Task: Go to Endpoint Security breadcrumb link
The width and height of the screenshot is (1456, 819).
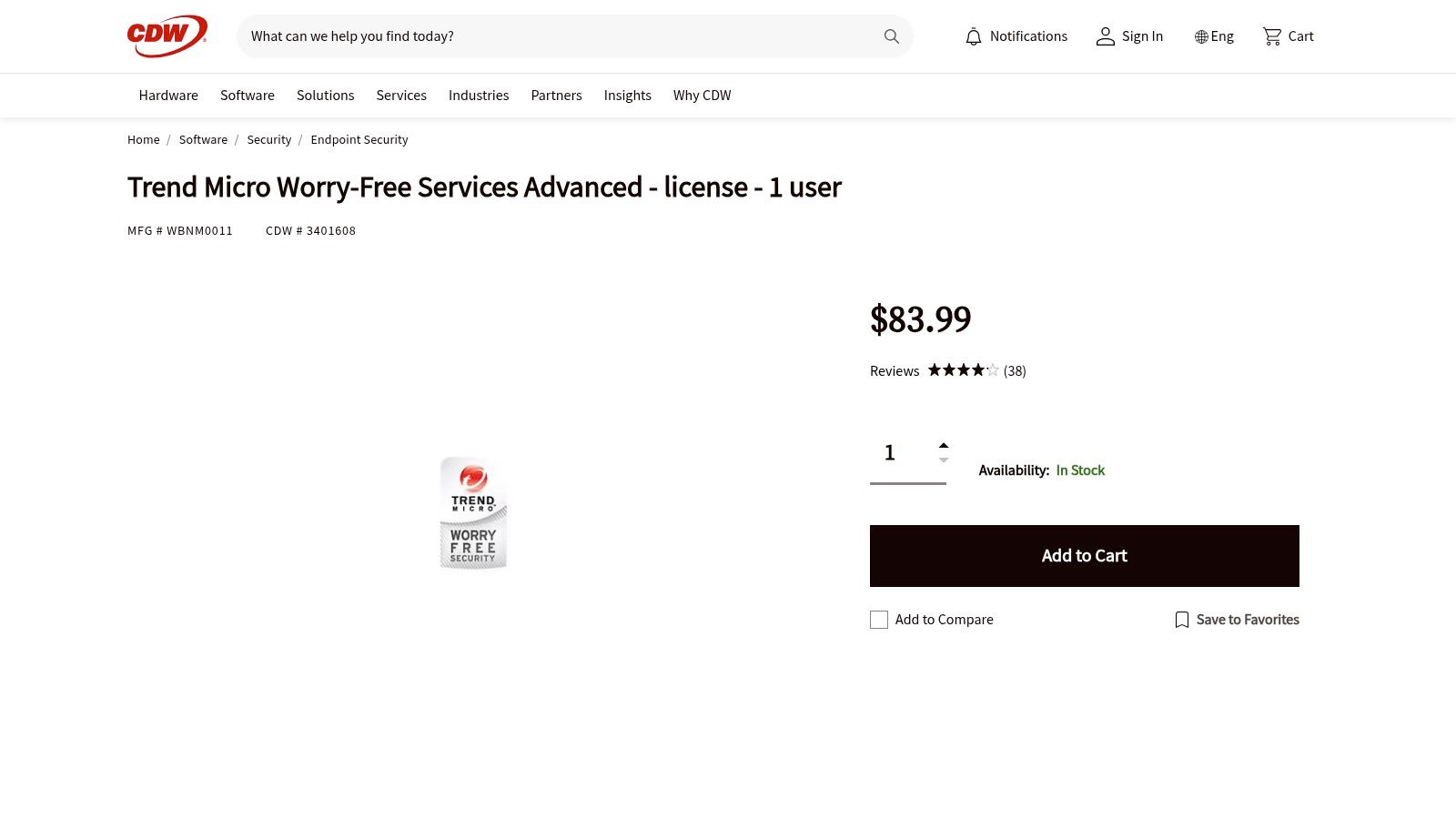Action: click(x=359, y=139)
